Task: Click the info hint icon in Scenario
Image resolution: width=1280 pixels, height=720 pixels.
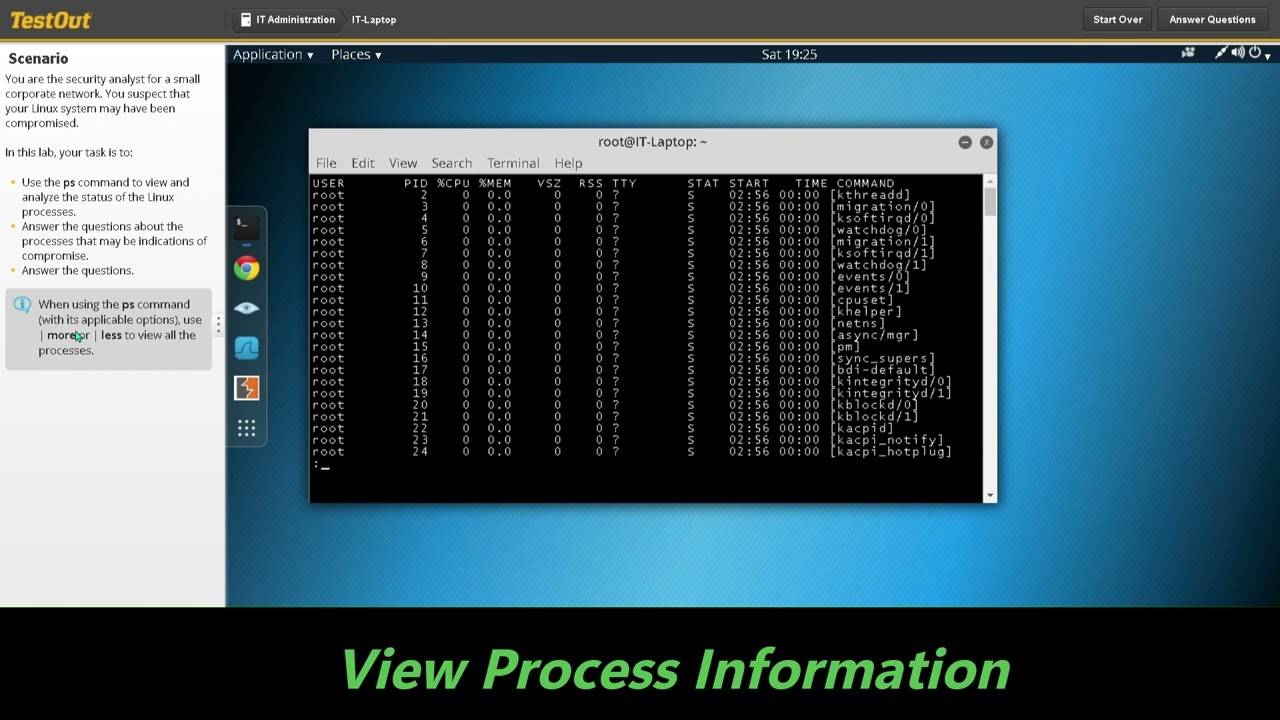Action: 22,305
